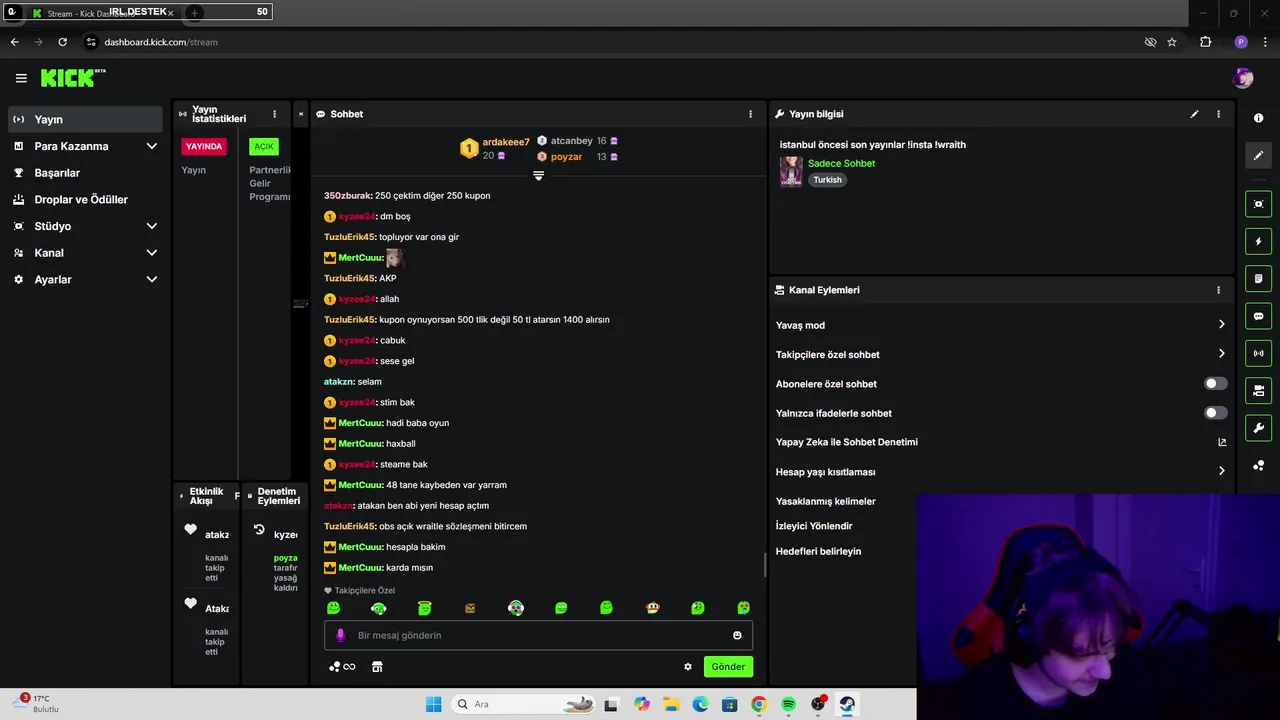The width and height of the screenshot is (1280, 720).
Task: Open the Windows Start menu
Action: tap(433, 704)
